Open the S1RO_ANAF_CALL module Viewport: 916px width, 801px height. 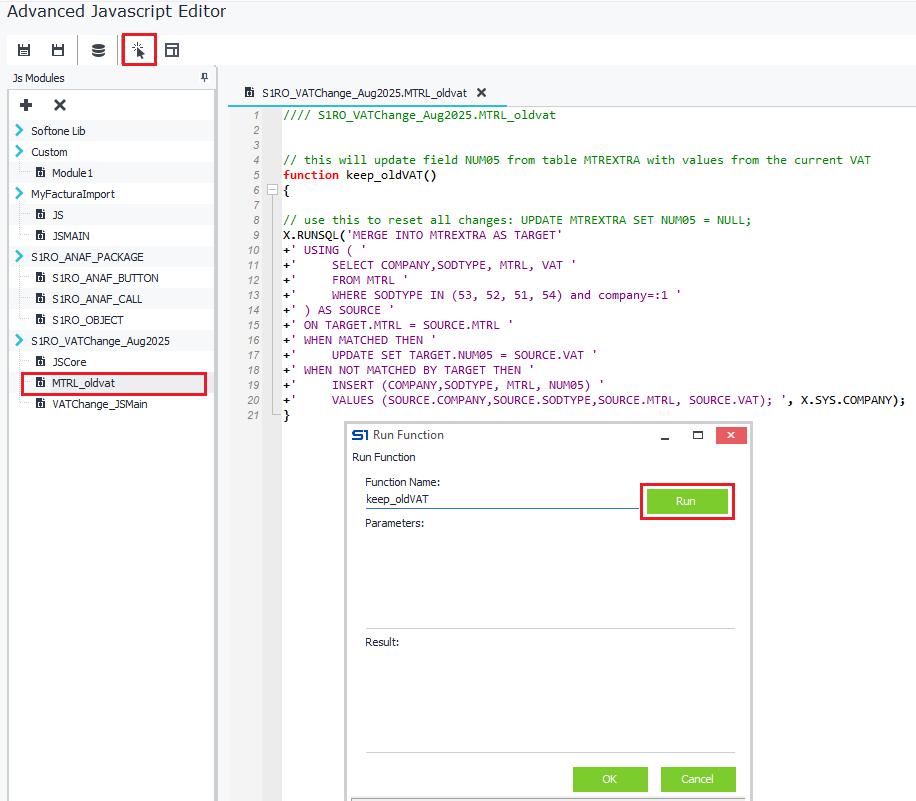pyautogui.click(x=97, y=299)
